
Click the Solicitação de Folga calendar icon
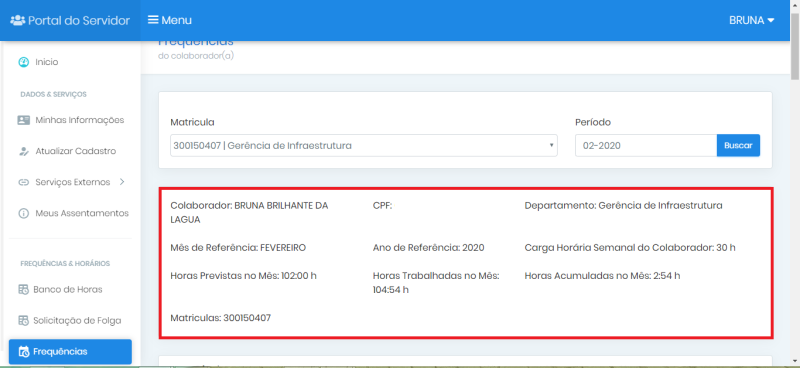click(23, 321)
